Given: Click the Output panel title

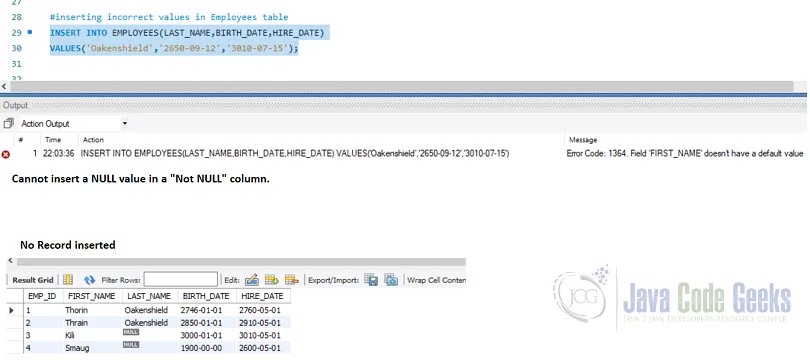Looking at the screenshot, I should click(15, 105).
